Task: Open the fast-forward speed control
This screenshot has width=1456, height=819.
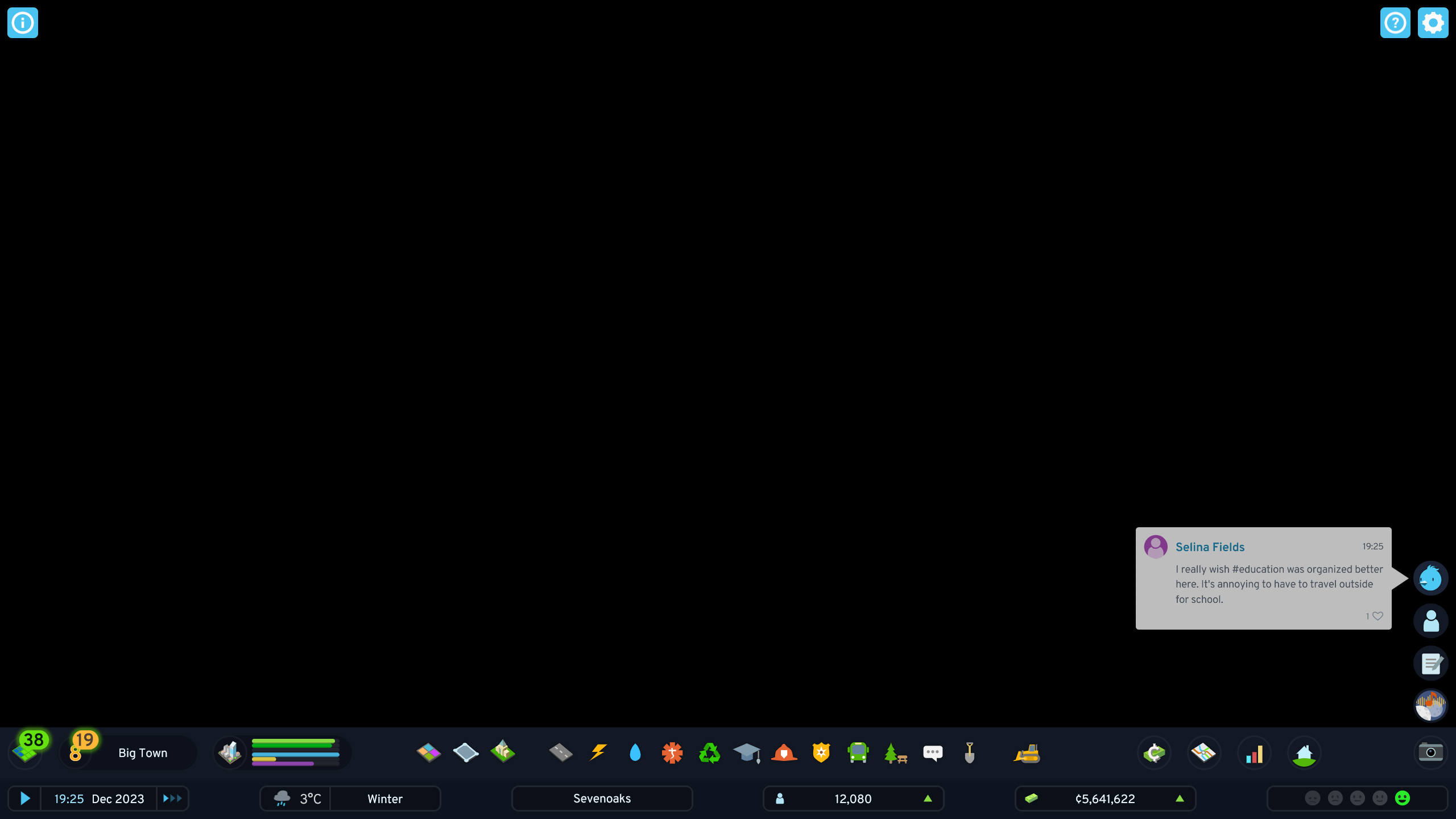Action: pyautogui.click(x=172, y=798)
